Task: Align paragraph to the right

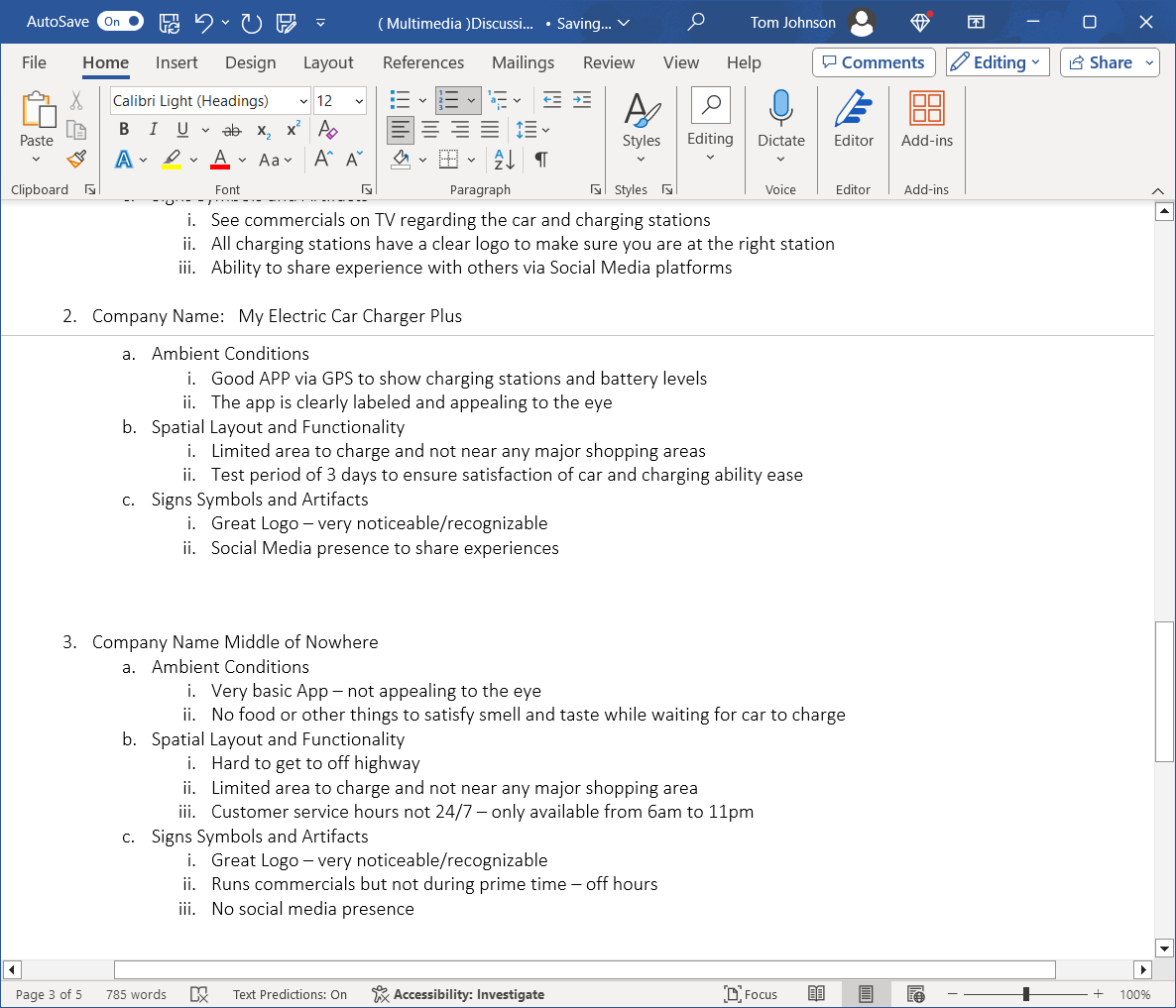Action: (460, 131)
